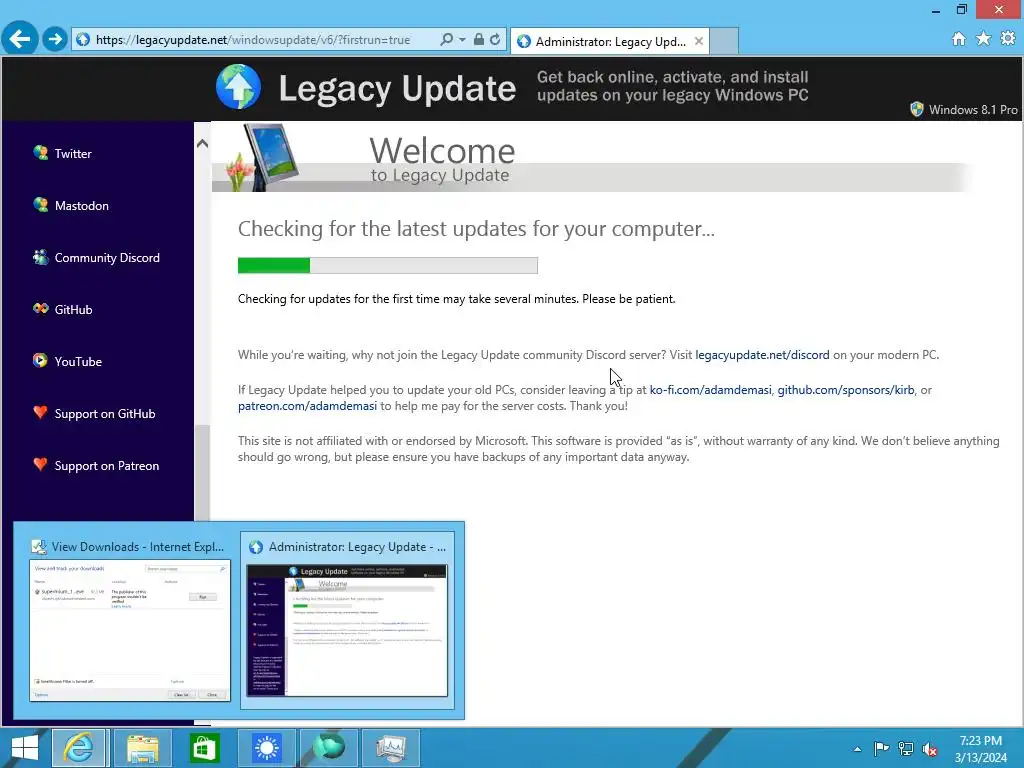Open the blue sun gear taskbar app
1024x768 pixels.
click(x=266, y=748)
